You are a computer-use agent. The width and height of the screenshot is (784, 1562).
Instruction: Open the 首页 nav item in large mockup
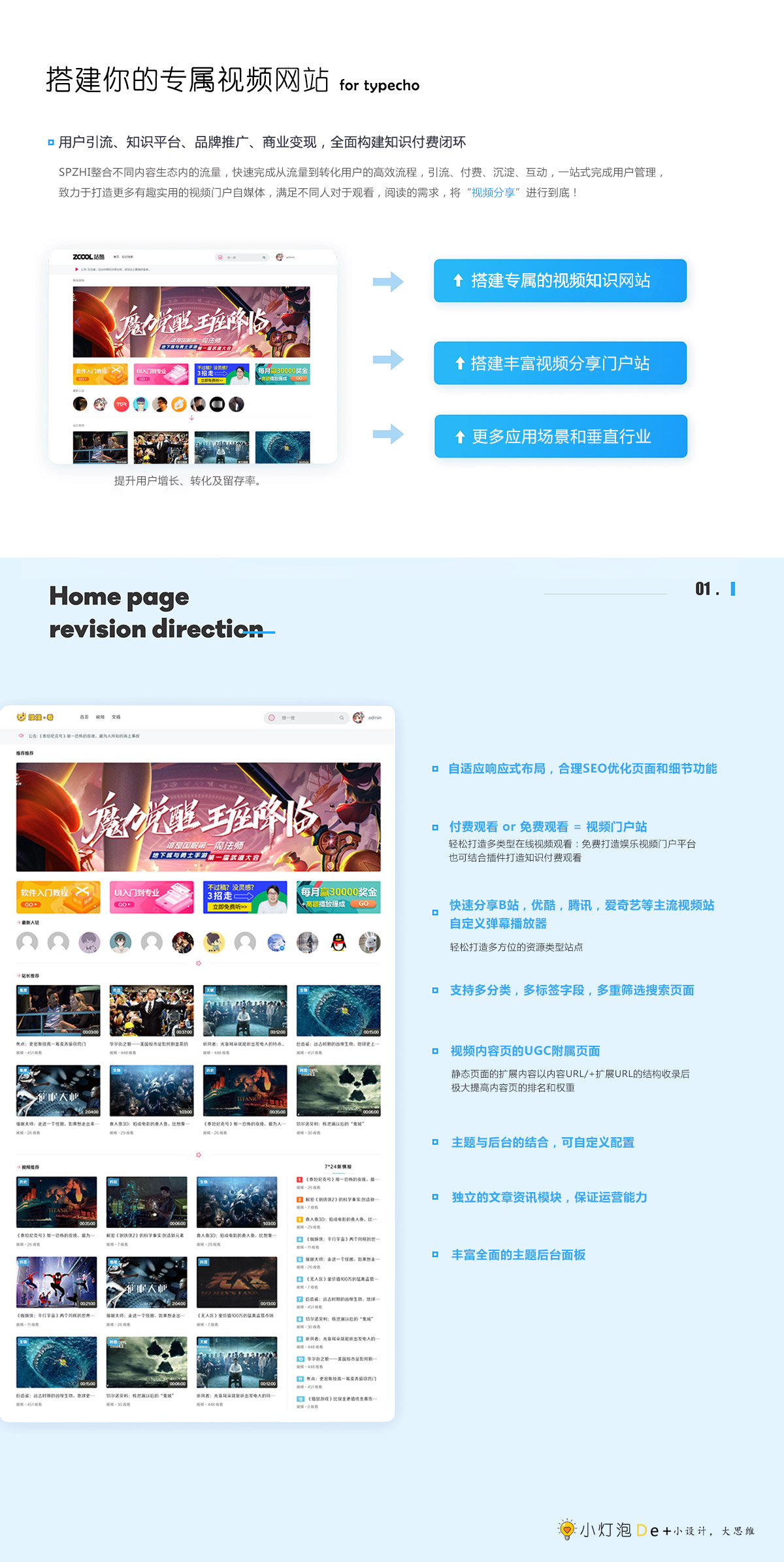[x=84, y=717]
